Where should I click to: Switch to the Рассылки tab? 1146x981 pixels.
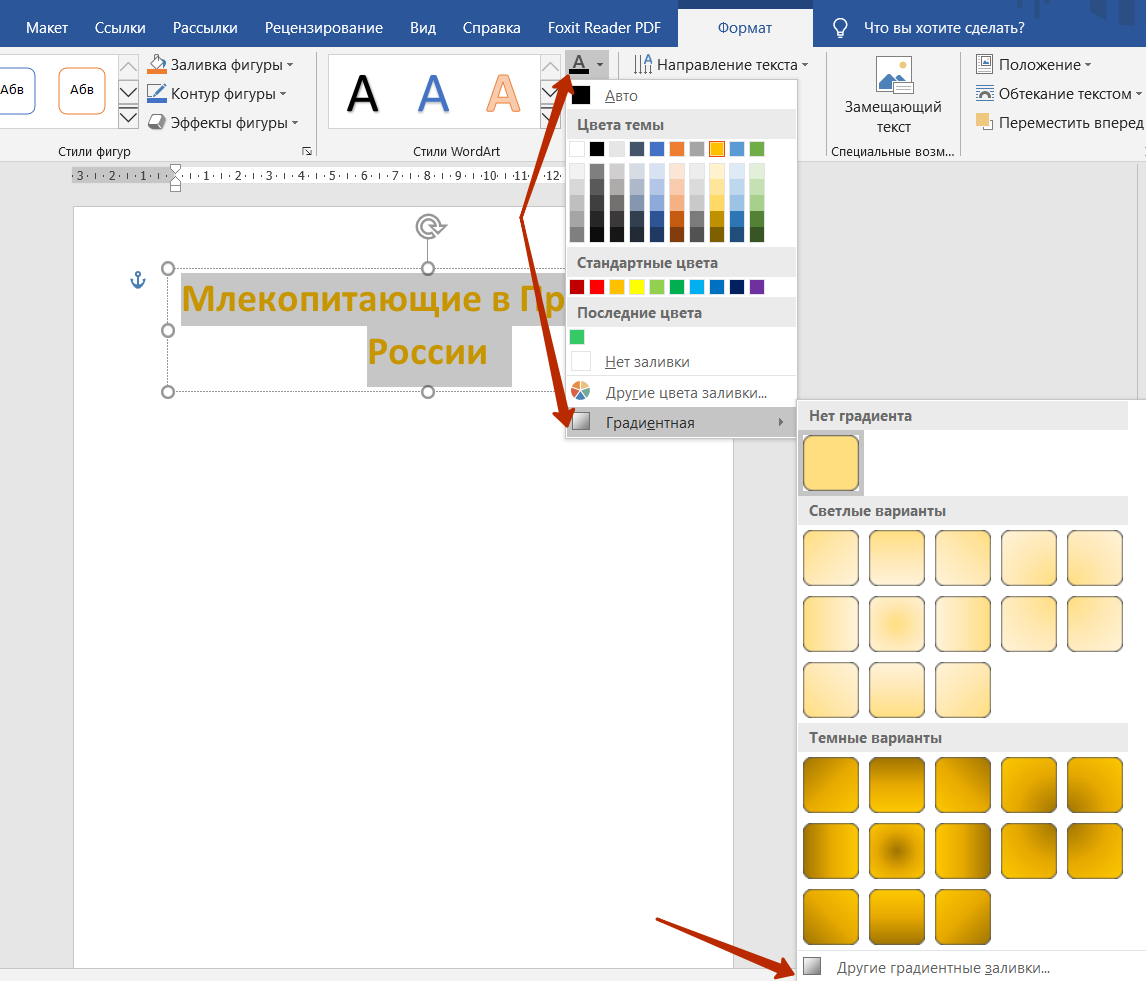point(205,28)
